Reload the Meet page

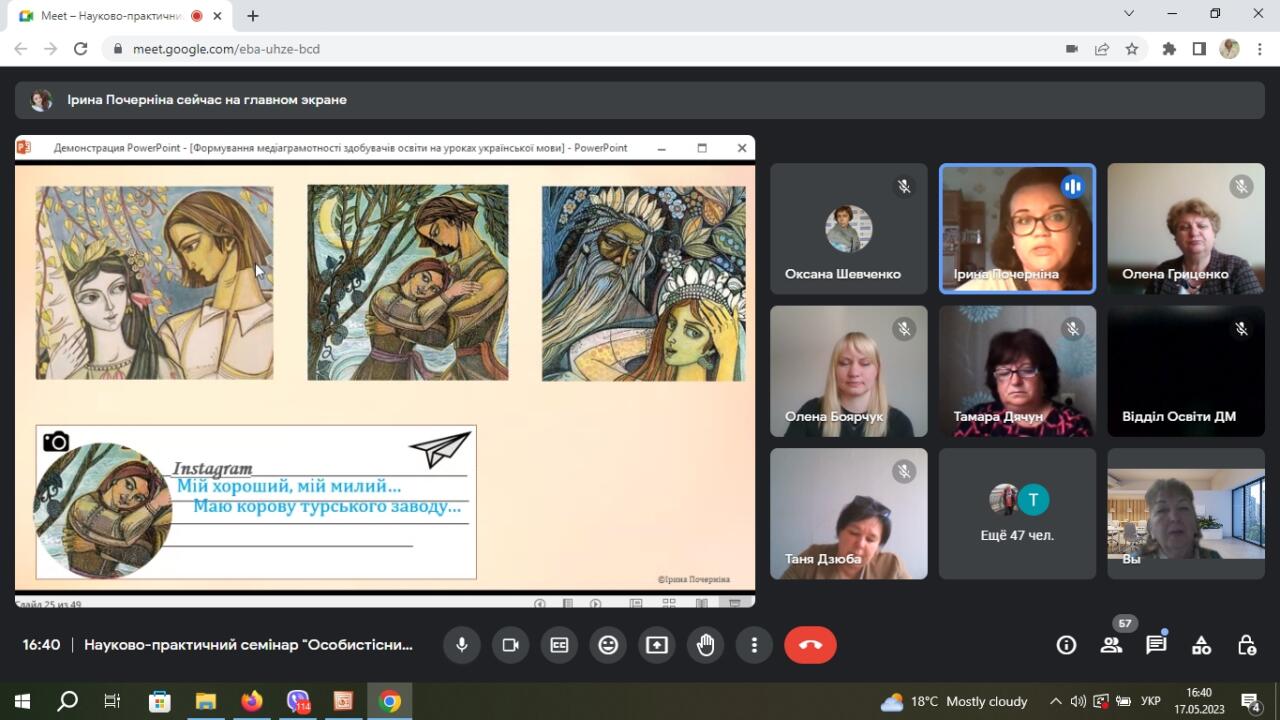pos(82,48)
